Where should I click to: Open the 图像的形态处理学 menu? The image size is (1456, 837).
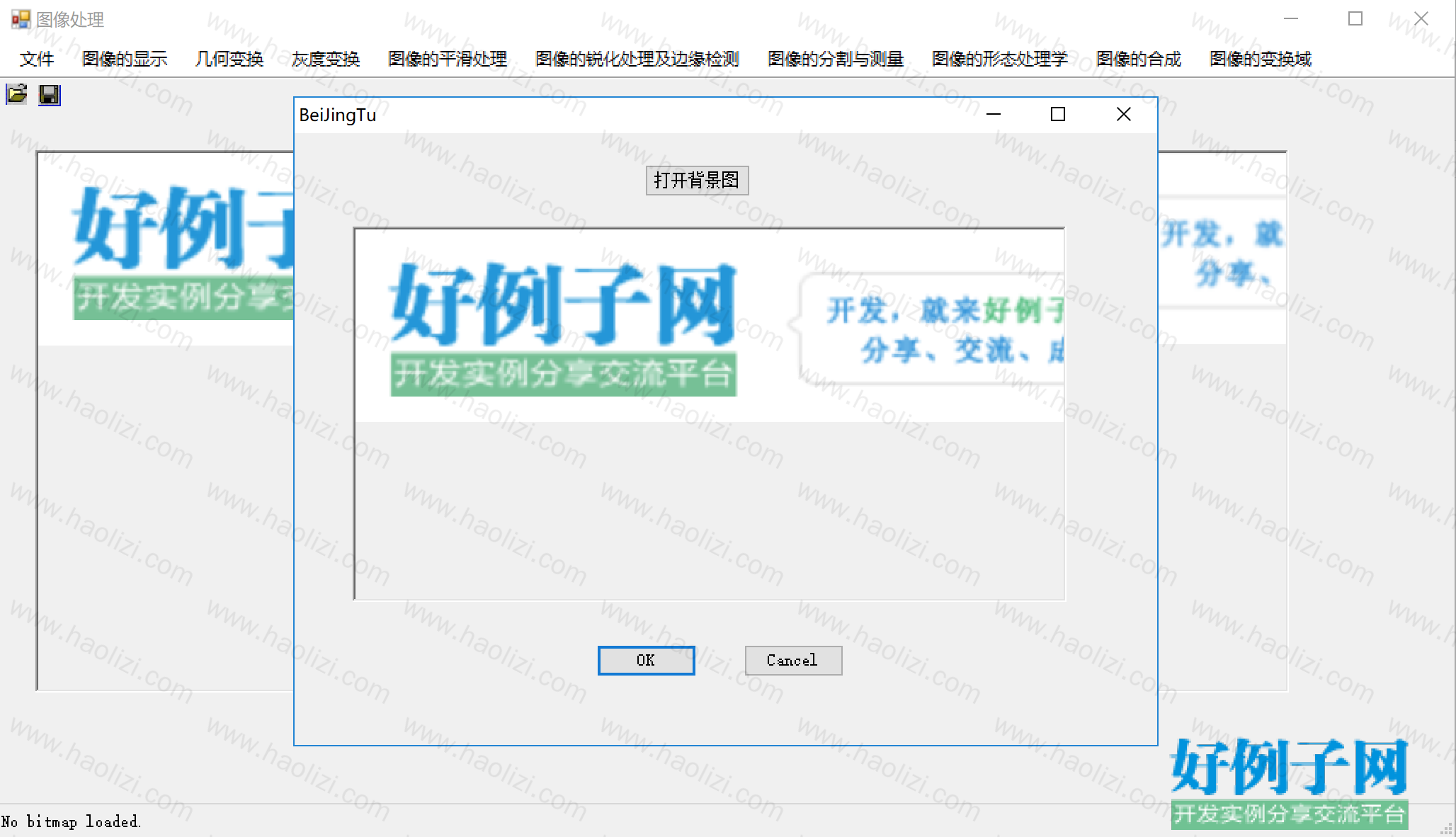pyautogui.click(x=1000, y=59)
